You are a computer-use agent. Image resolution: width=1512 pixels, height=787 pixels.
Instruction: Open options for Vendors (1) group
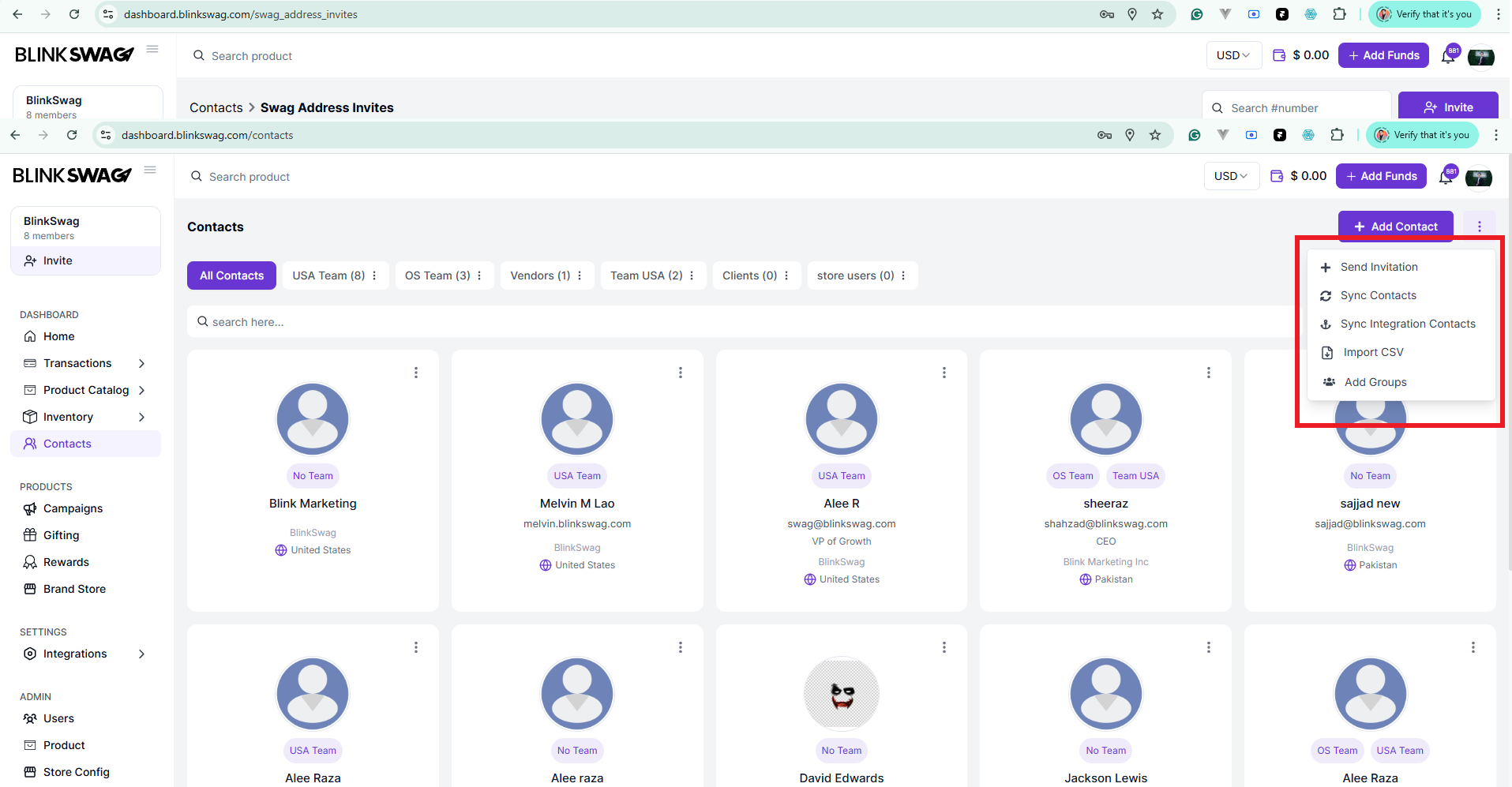580,275
